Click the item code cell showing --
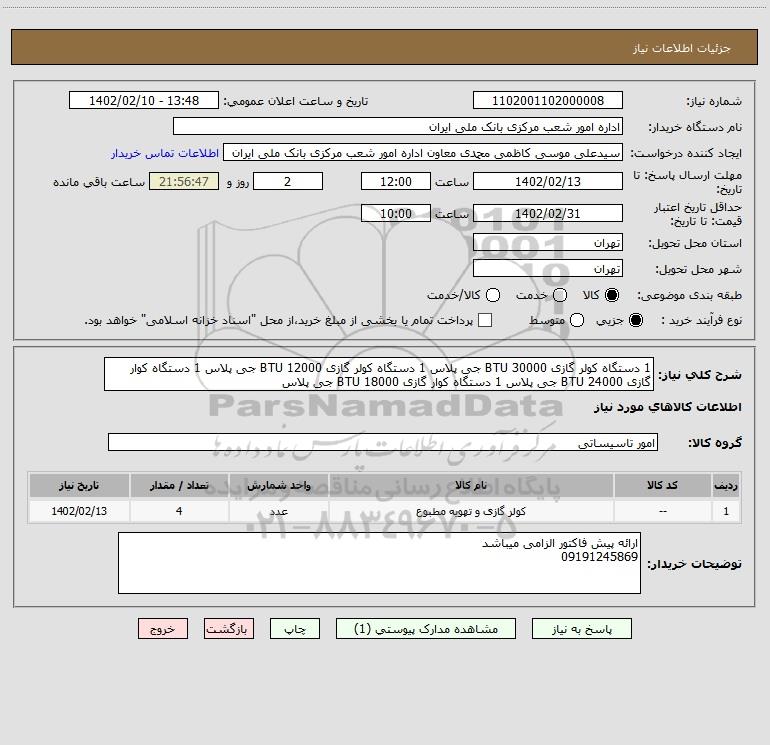 click(662, 511)
